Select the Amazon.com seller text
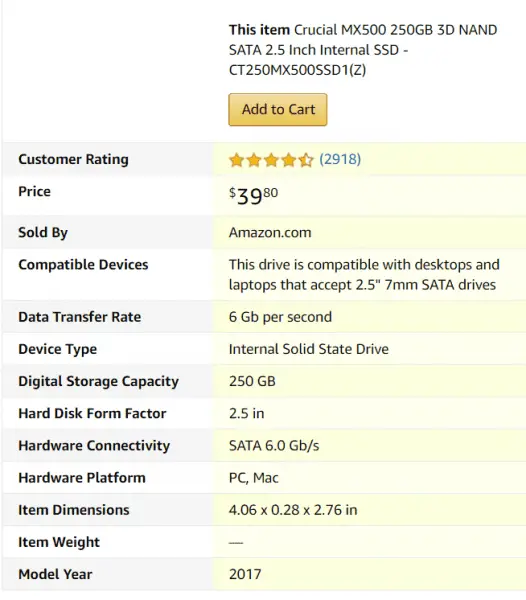526x600 pixels. click(270, 232)
